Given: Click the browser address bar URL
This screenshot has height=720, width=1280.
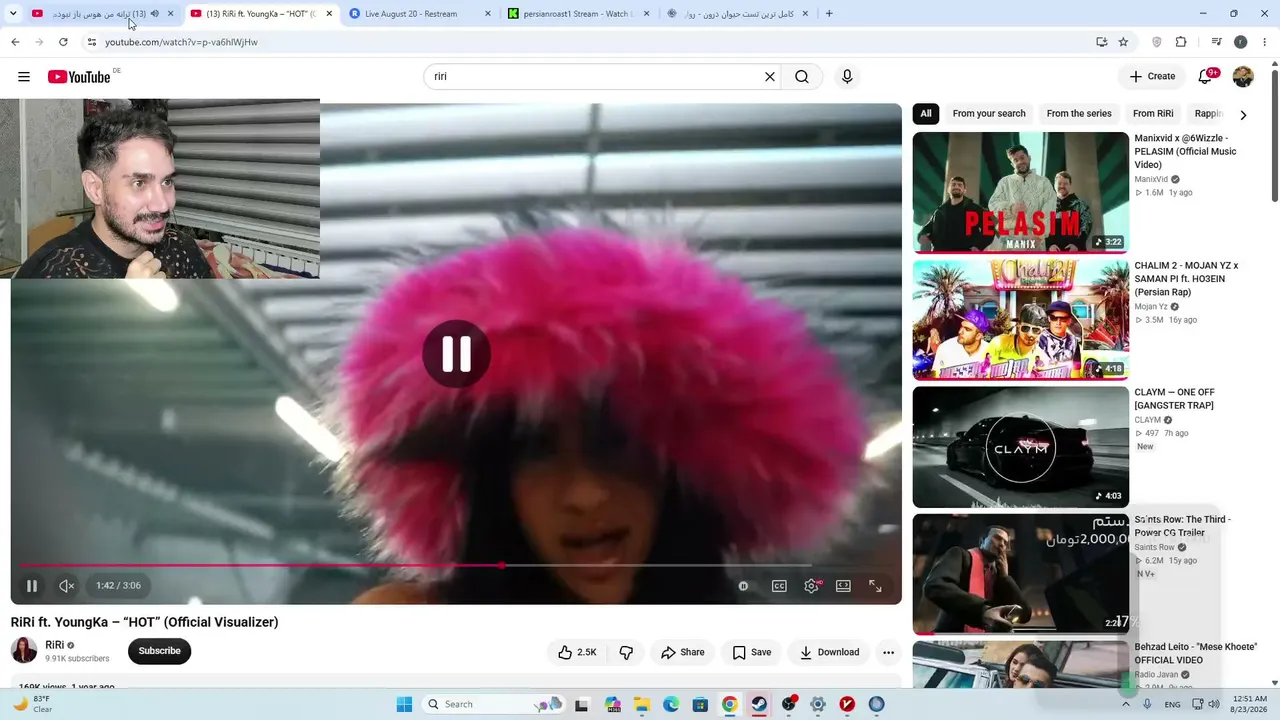Looking at the screenshot, I should pyautogui.click(x=181, y=42).
